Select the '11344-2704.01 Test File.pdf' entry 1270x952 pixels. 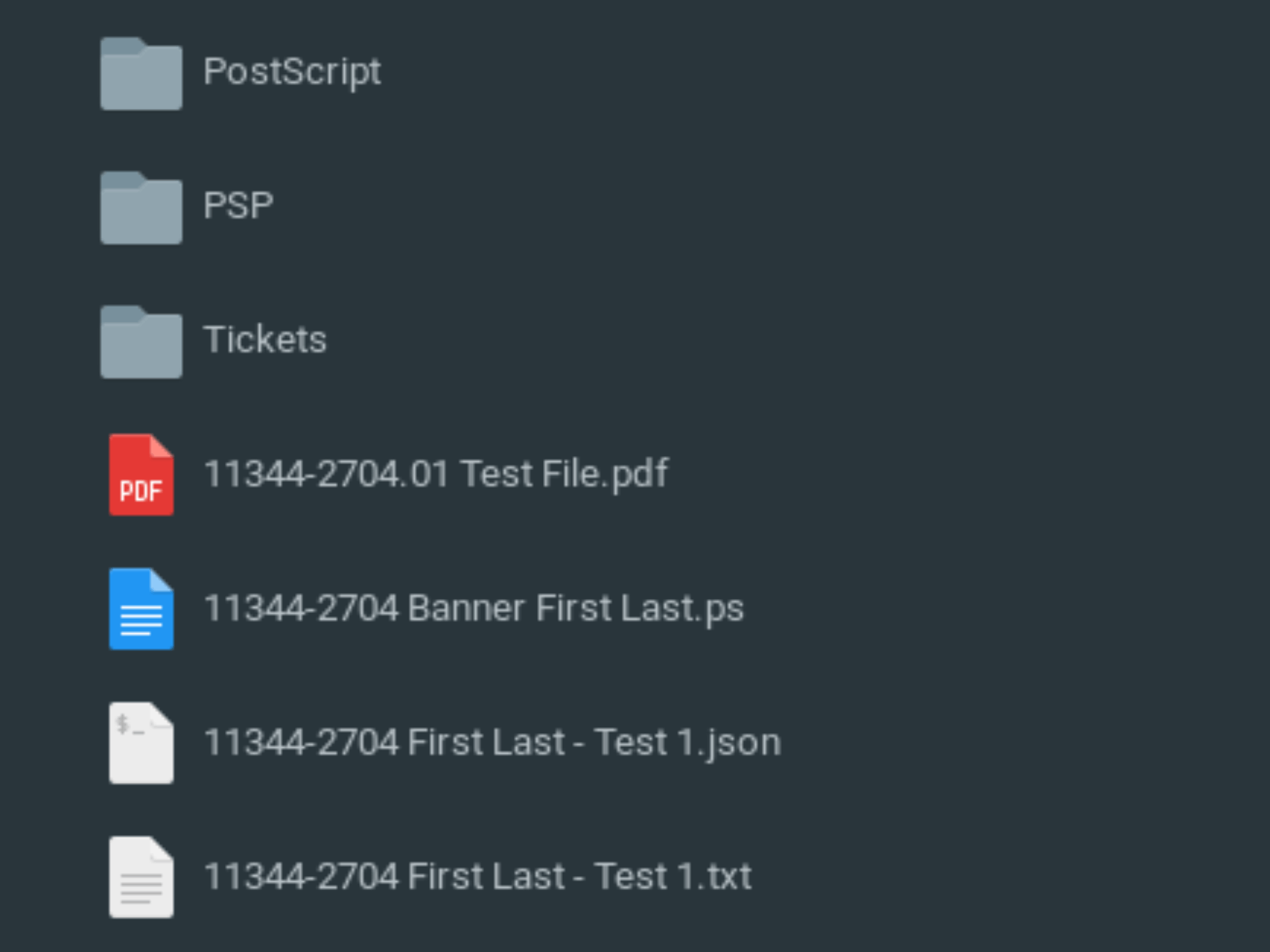pyautogui.click(x=436, y=473)
